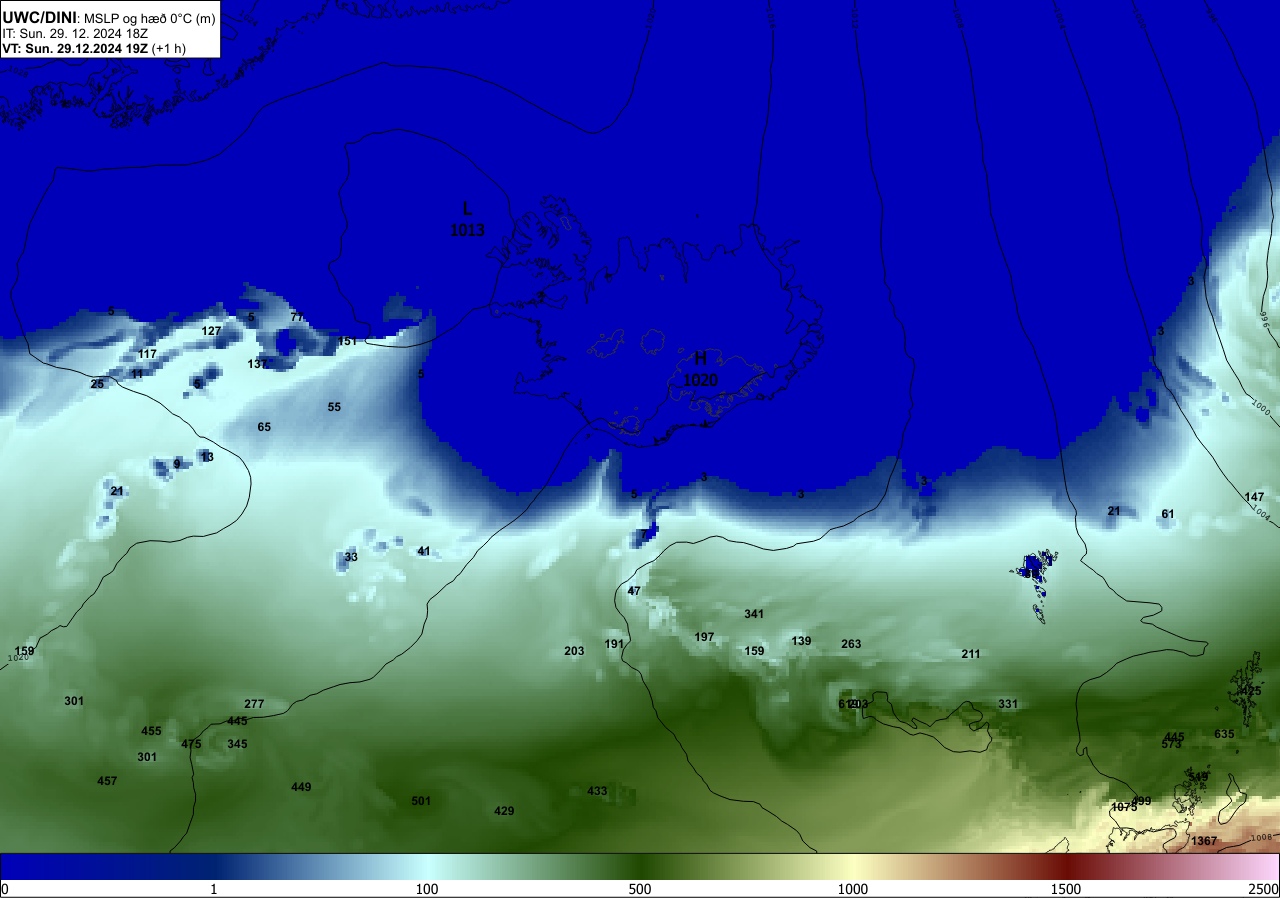Select the '345' height value
Viewport: 1280px width, 898px height.
[237, 744]
